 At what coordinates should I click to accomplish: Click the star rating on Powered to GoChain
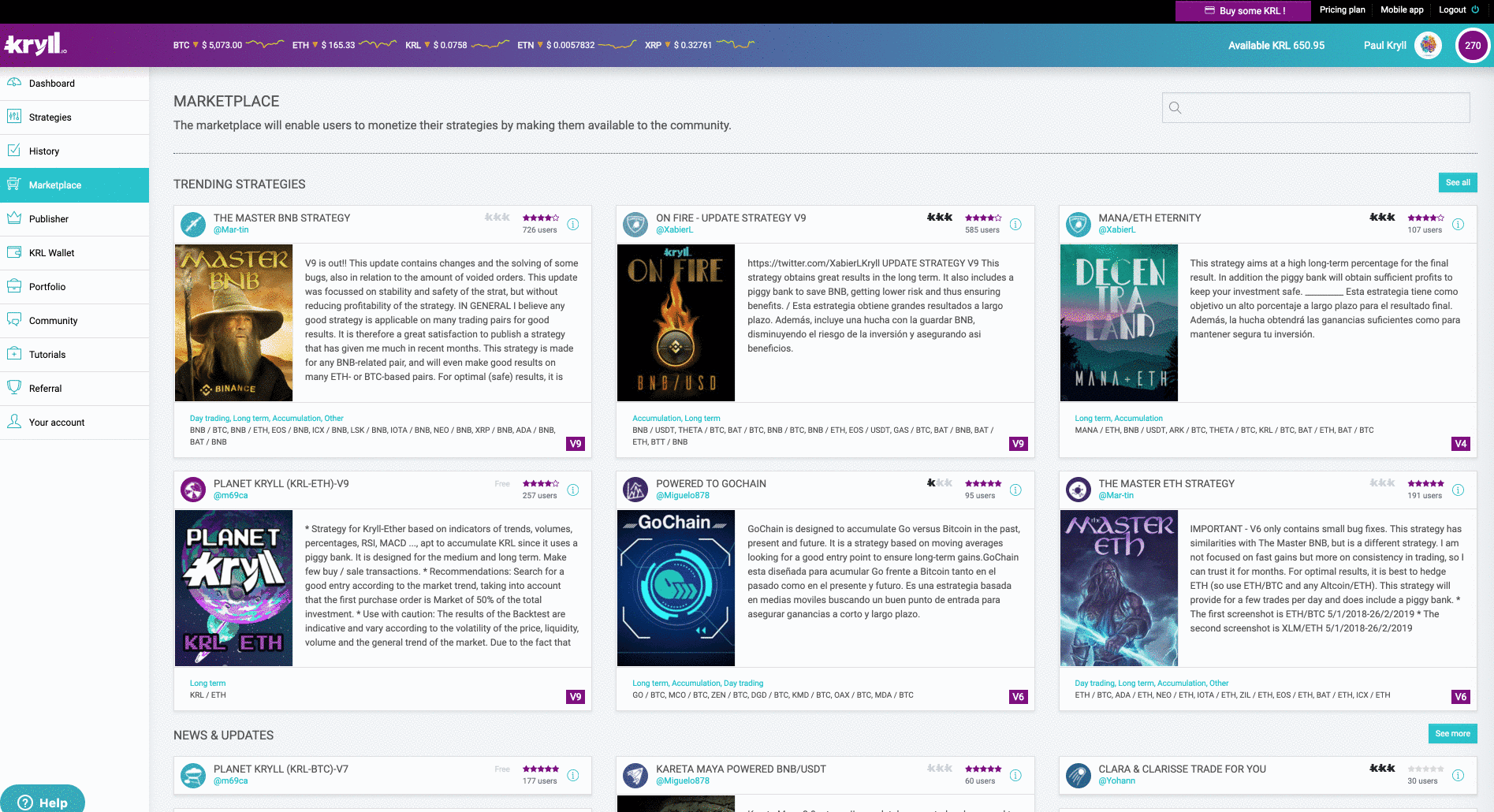tap(983, 483)
